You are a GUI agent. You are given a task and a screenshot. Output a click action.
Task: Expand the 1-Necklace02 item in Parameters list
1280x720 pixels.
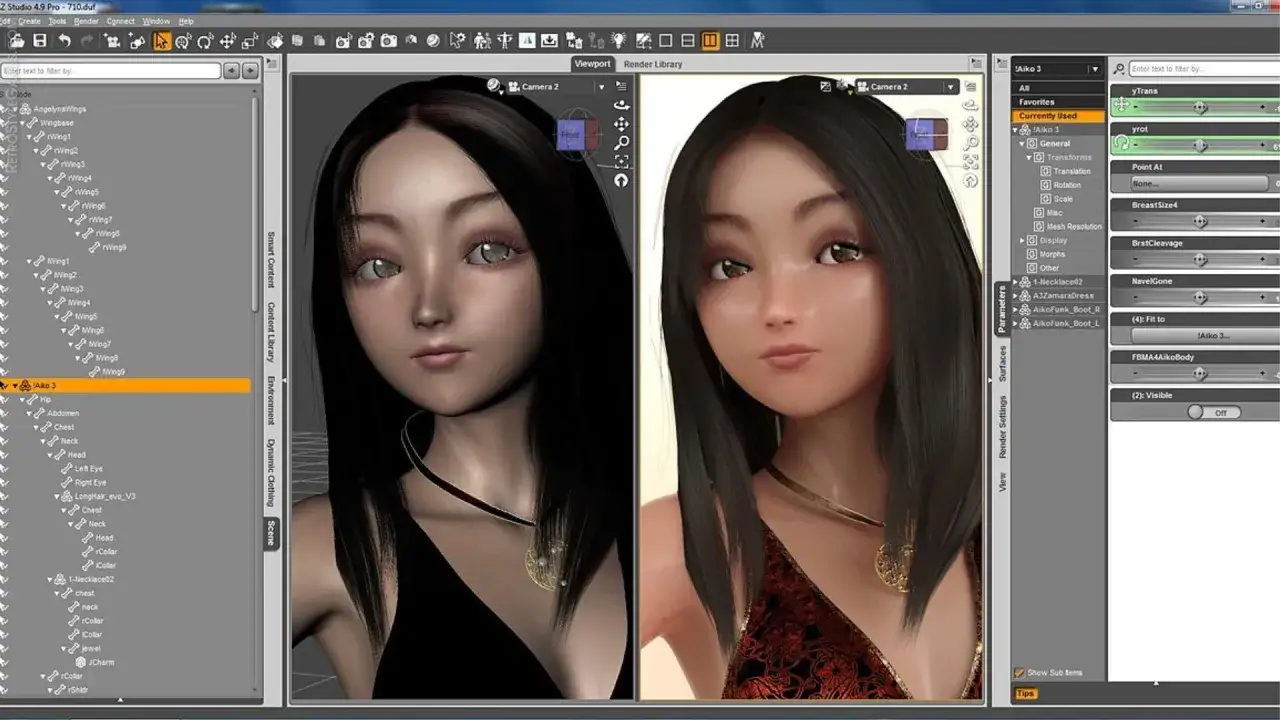1015,282
